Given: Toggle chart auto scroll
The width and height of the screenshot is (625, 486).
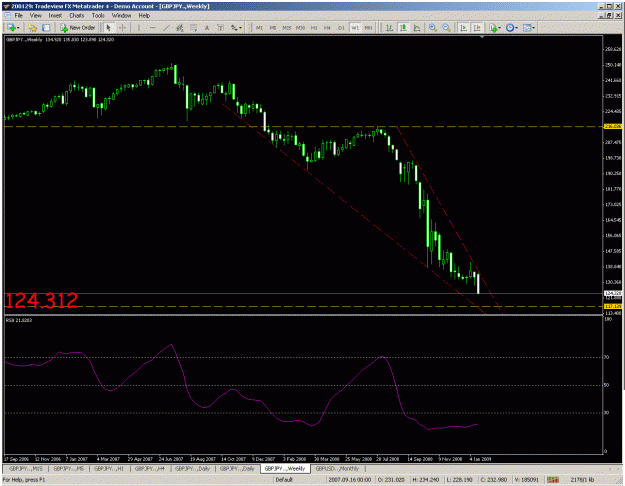Looking at the screenshot, I should tap(463, 28).
